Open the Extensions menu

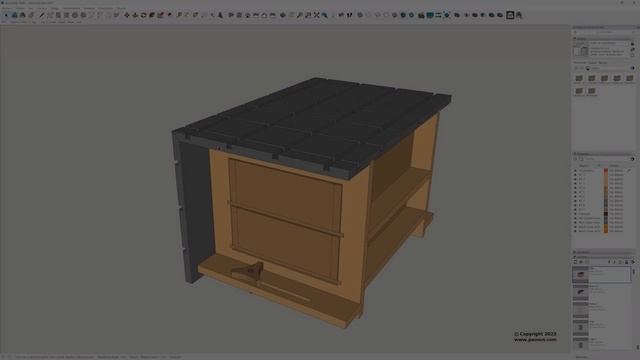(106, 8)
